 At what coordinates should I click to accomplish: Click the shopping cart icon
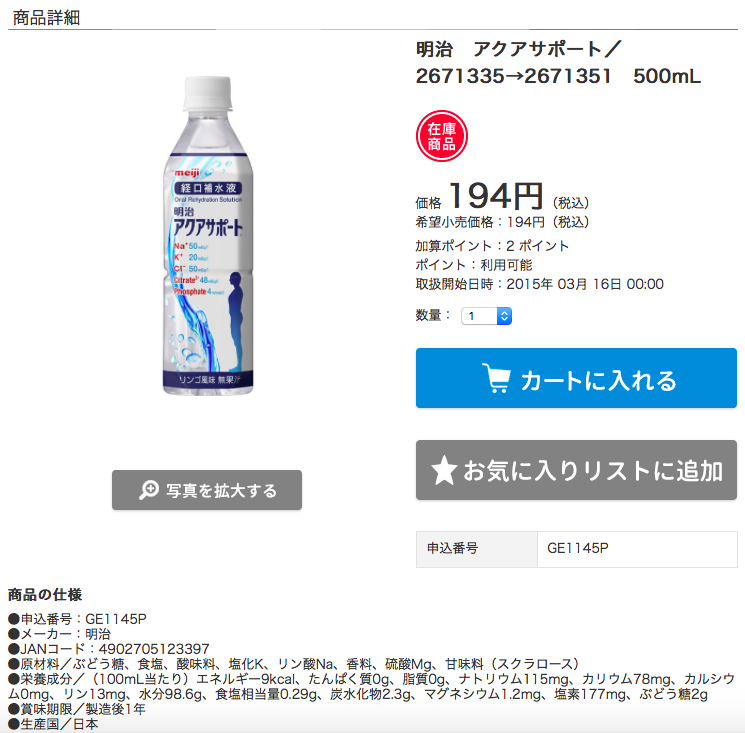497,378
